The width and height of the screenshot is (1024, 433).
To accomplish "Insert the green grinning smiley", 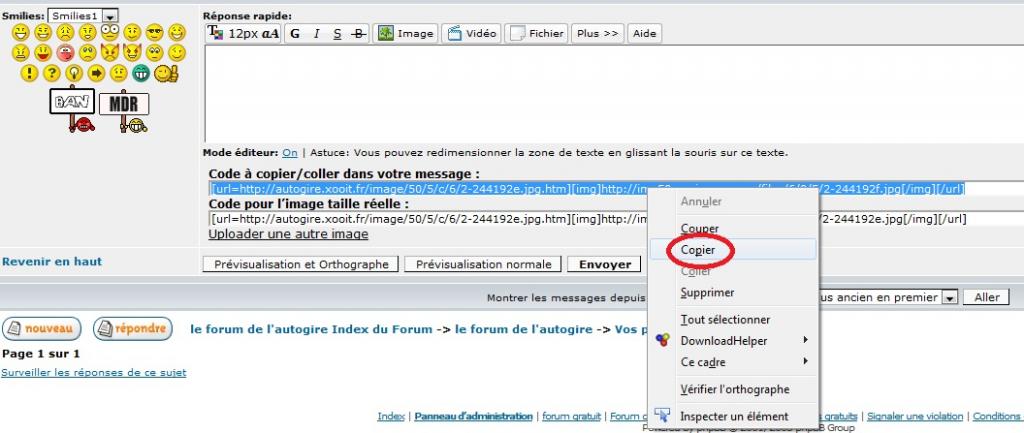I will click(x=140, y=73).
